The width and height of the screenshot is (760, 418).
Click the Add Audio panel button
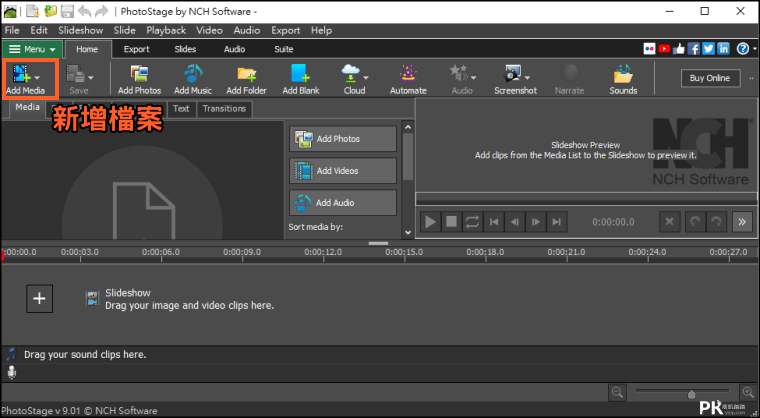(343, 203)
